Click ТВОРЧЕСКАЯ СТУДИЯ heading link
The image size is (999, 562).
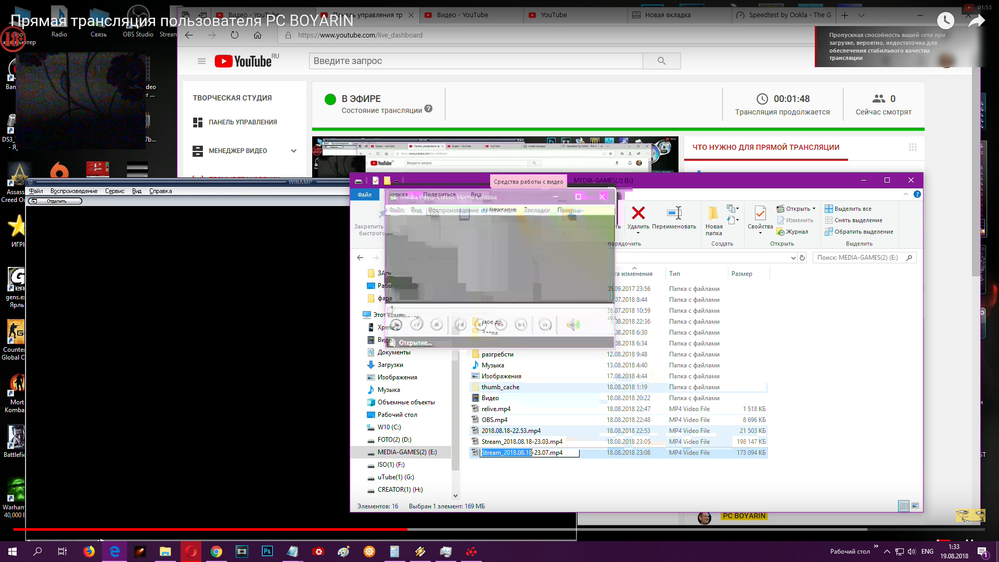tap(233, 98)
